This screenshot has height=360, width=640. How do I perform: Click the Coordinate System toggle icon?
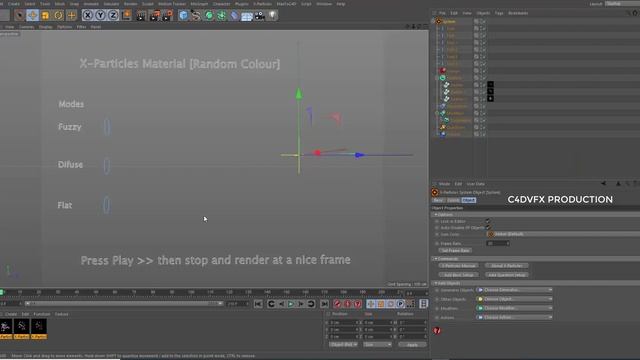[127, 16]
